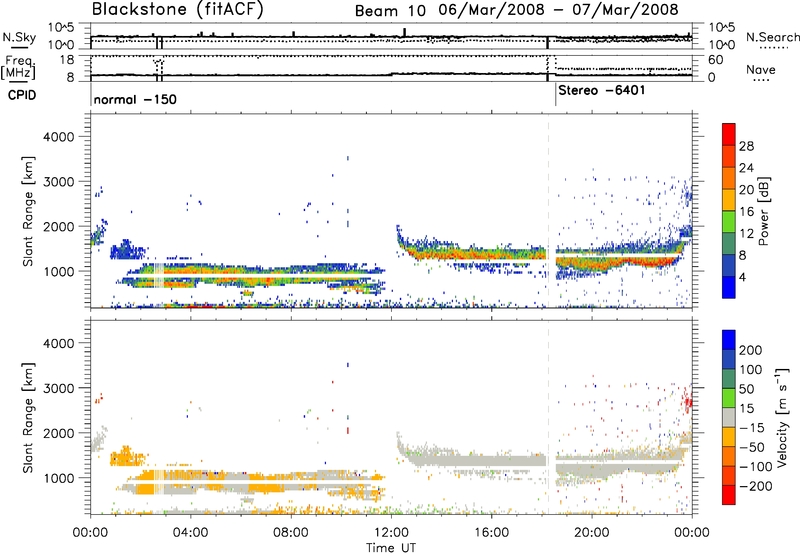Click the '28' tick on the Power scale

coord(746,146)
